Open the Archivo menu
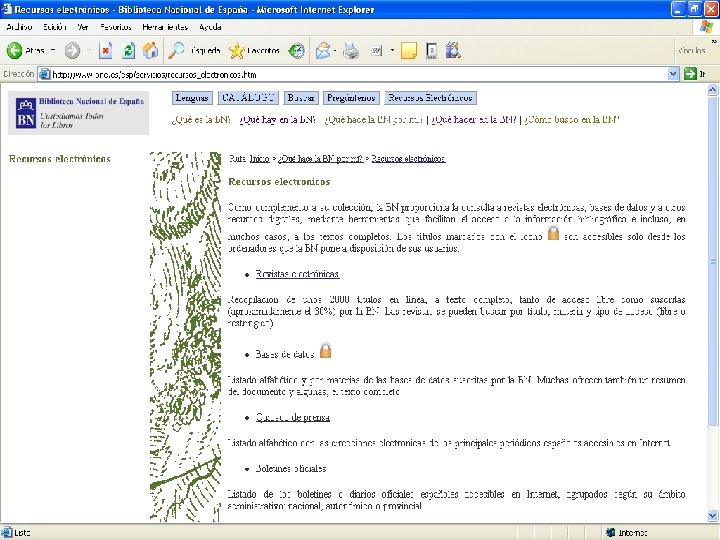Viewport: 720px width, 540px height. tap(19, 27)
